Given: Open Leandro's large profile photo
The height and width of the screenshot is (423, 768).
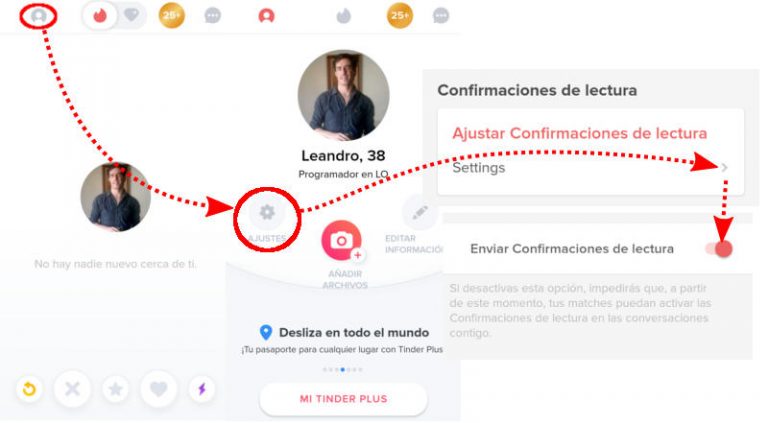Looking at the screenshot, I should pos(344,95).
